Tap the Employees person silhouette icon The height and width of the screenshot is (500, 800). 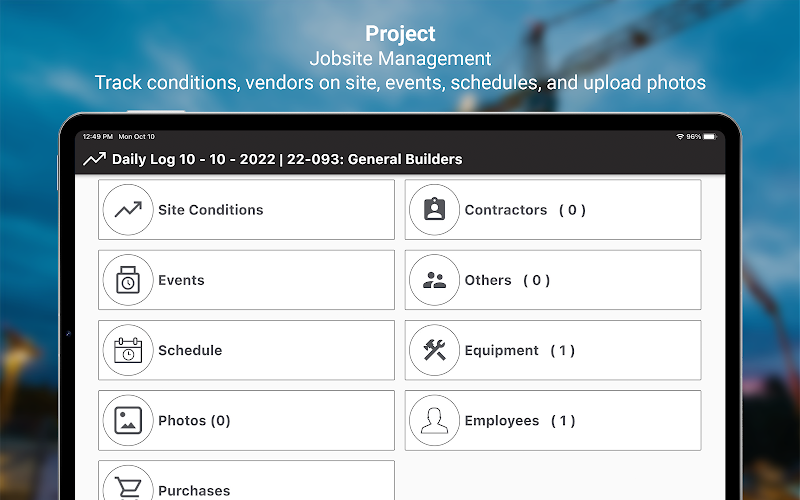[435, 420]
